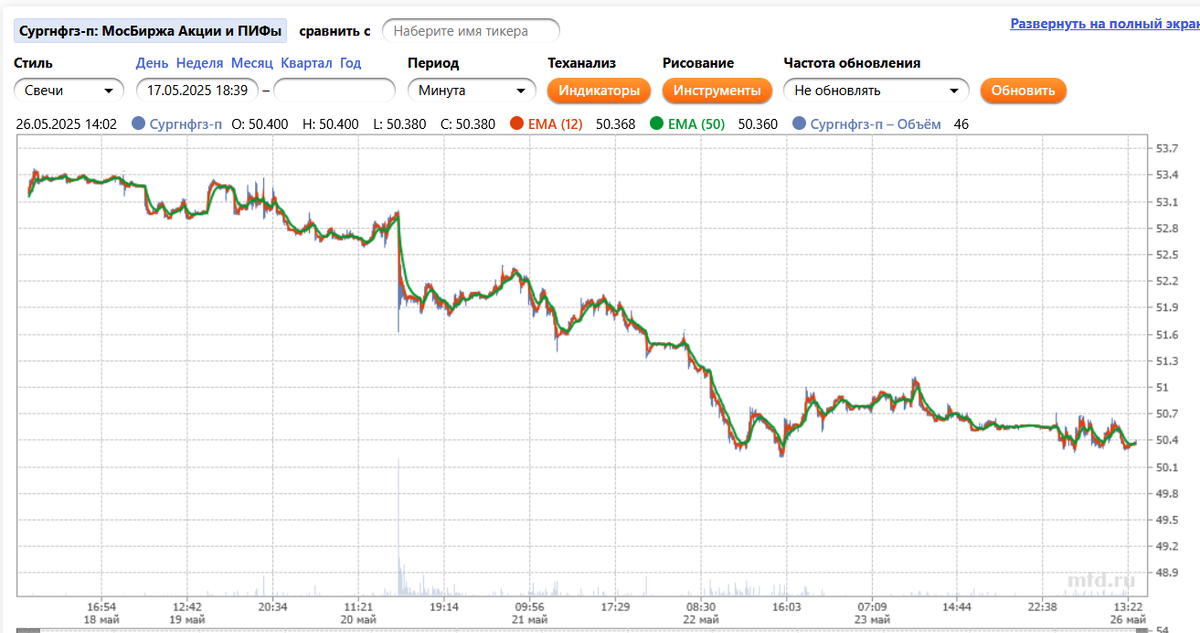Click the Сургнфгз-п: МосБиржа Акции и ПИФы tag

[150, 31]
